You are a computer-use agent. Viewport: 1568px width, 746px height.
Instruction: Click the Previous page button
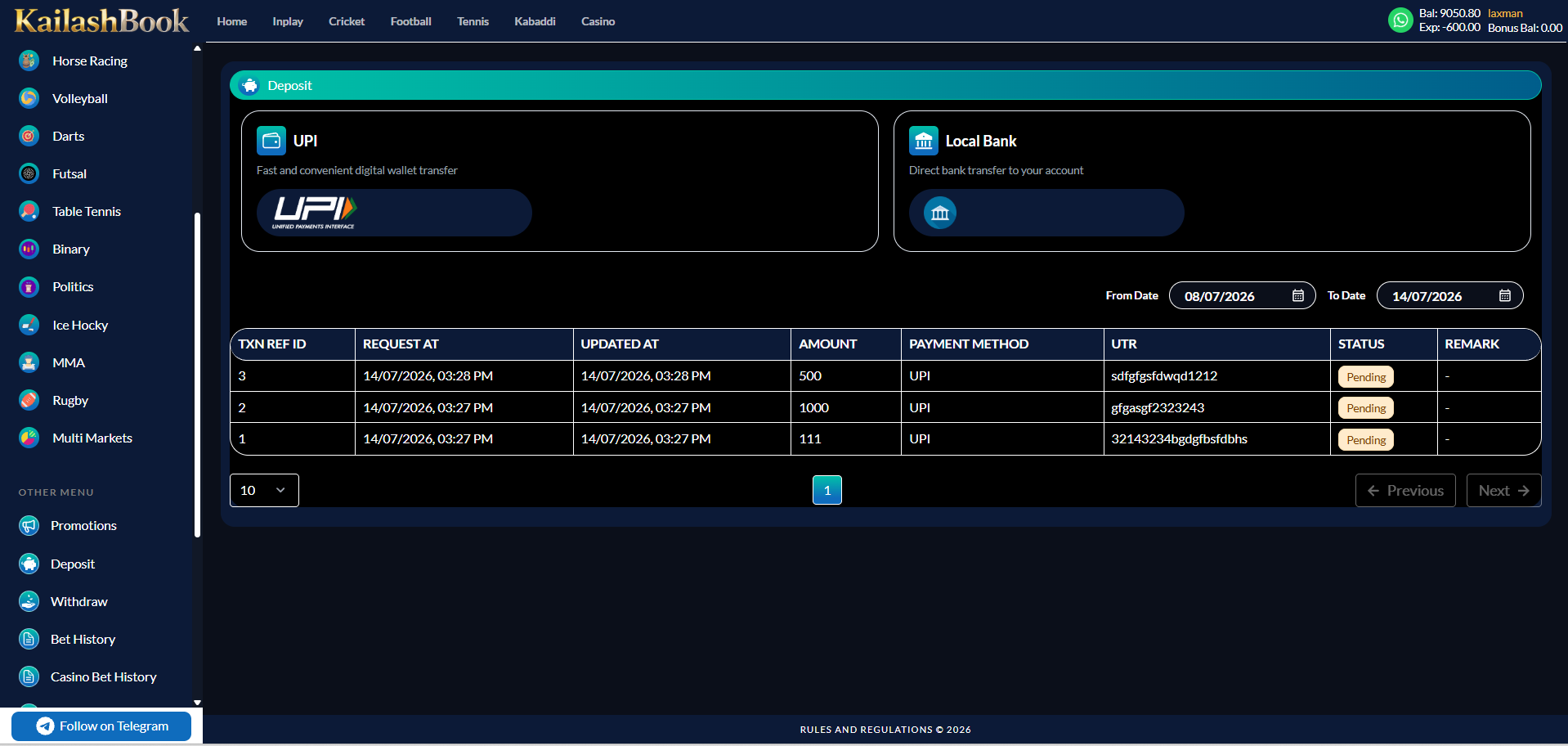1405,490
